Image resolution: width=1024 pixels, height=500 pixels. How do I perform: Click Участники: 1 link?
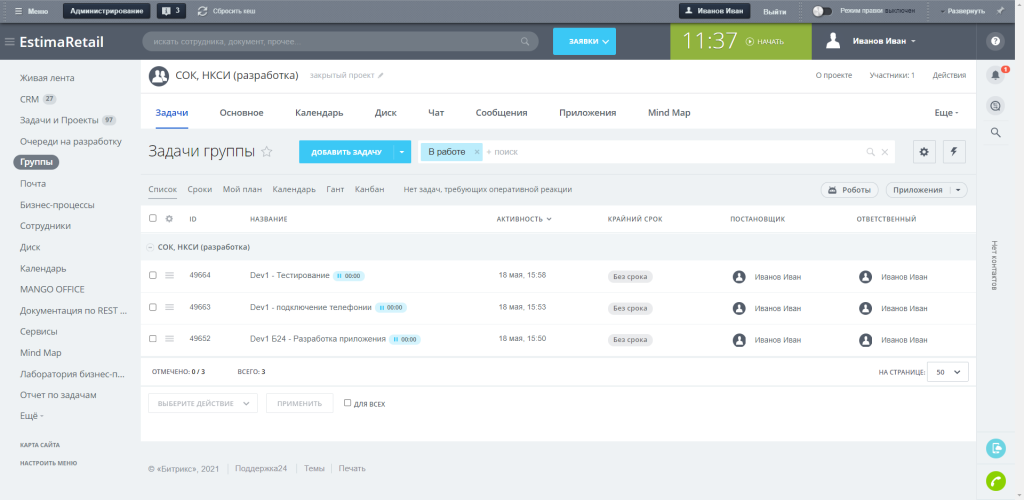(x=892, y=75)
